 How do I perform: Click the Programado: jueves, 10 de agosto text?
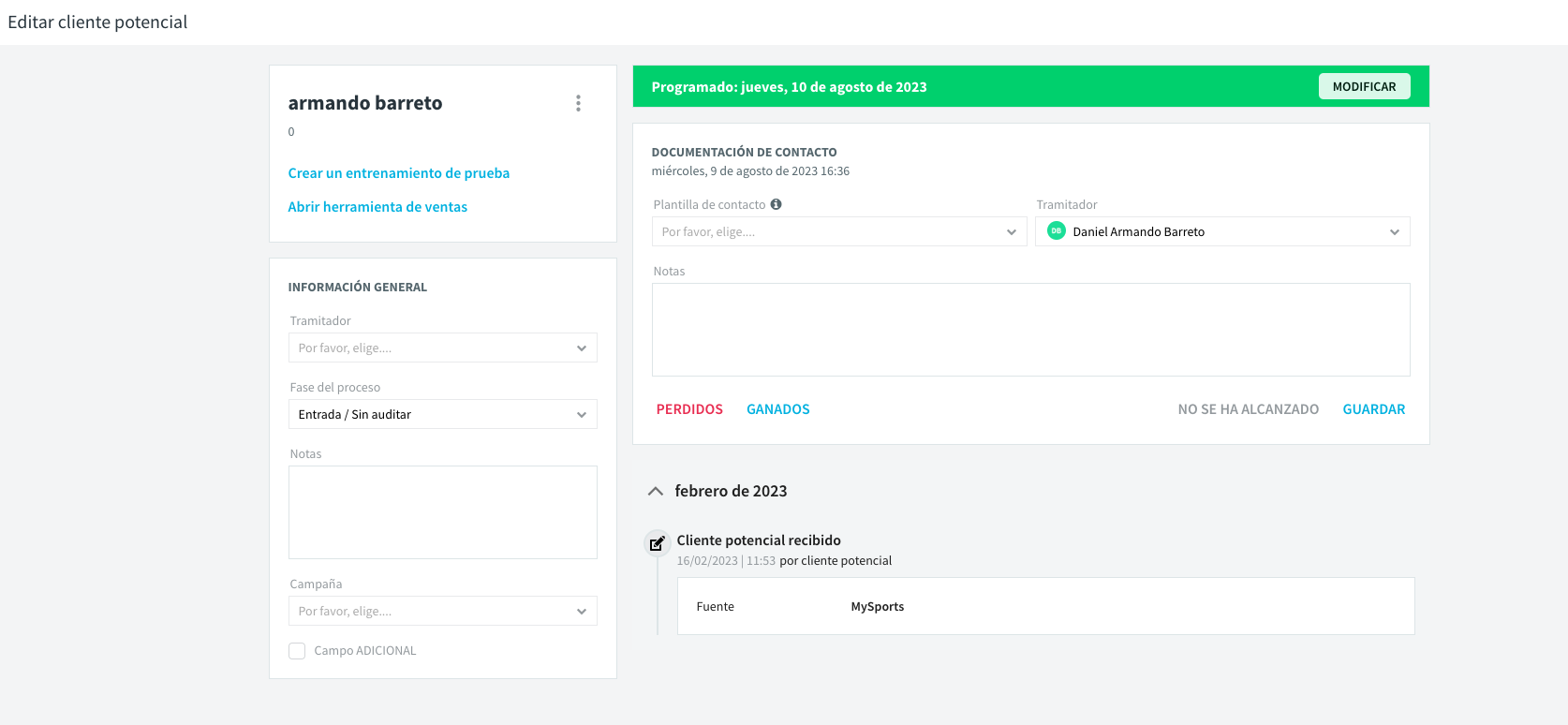(x=789, y=87)
